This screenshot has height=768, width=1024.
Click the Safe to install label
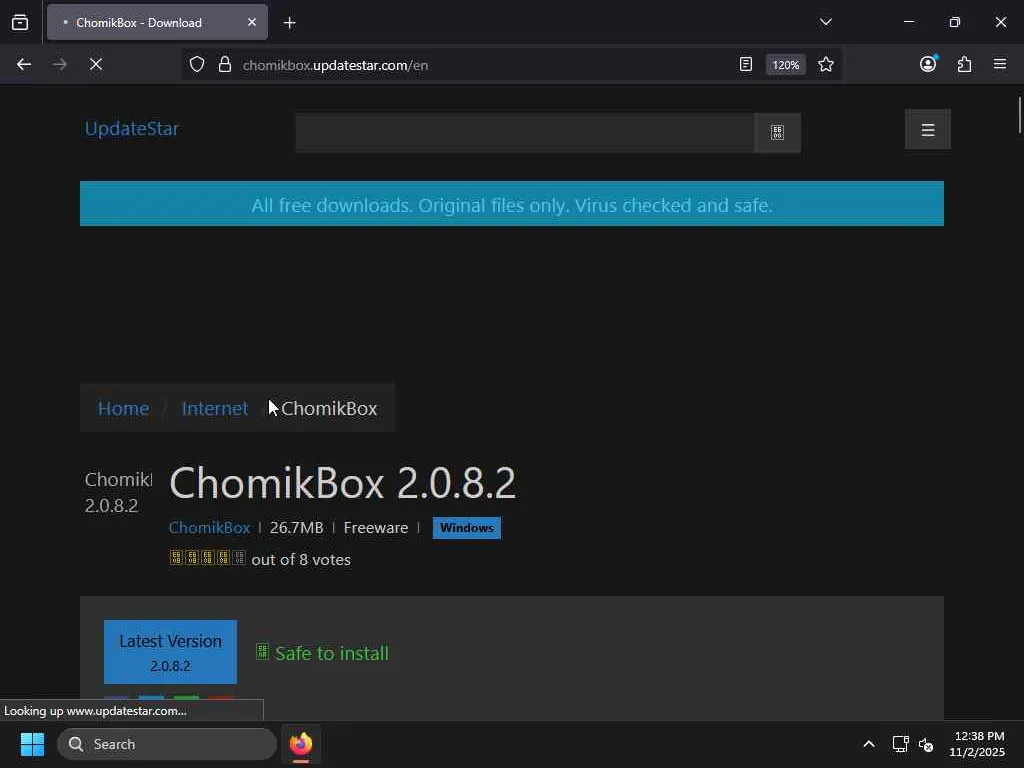[x=332, y=653]
